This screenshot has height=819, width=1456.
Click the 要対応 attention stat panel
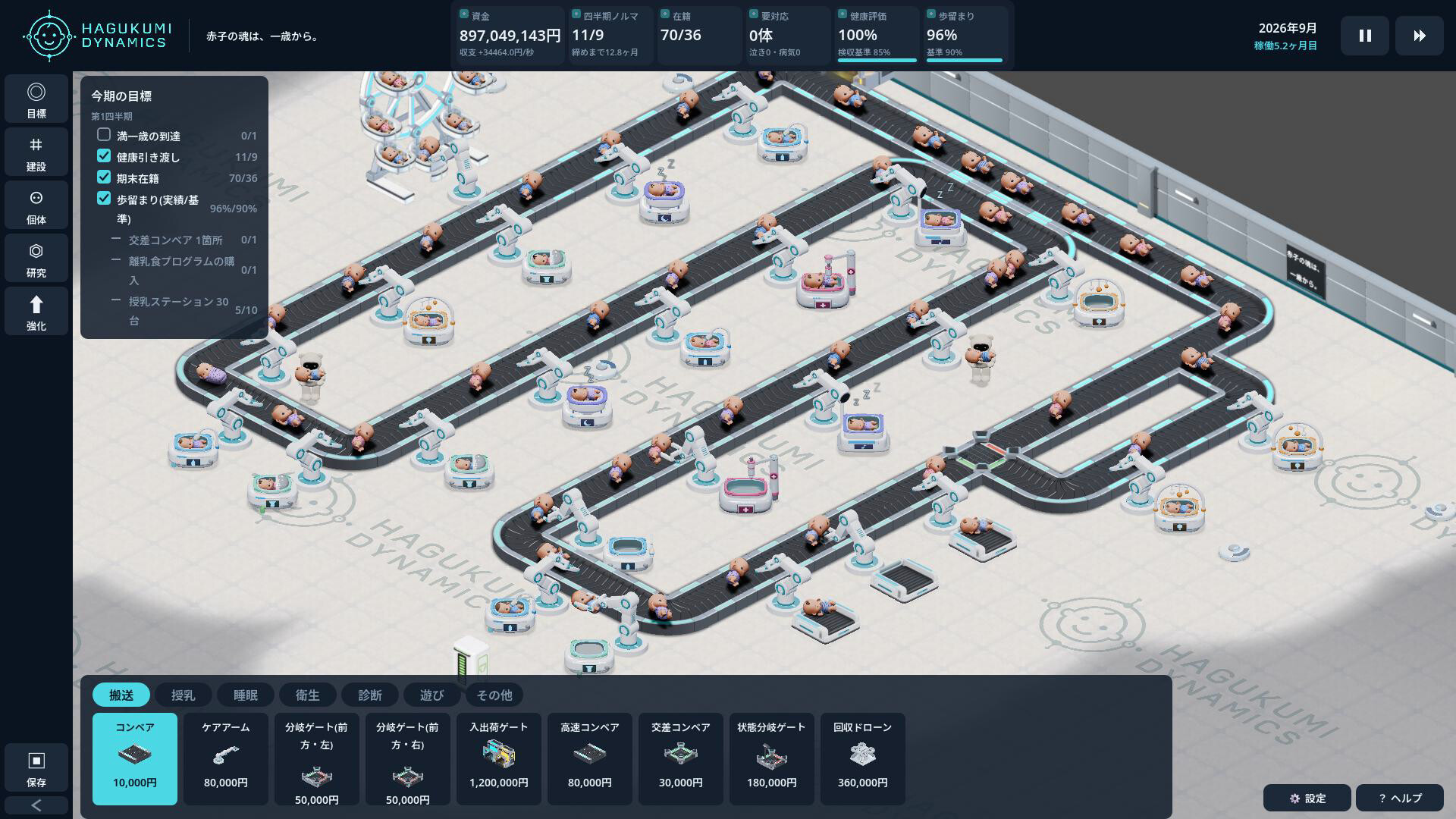coord(787,35)
